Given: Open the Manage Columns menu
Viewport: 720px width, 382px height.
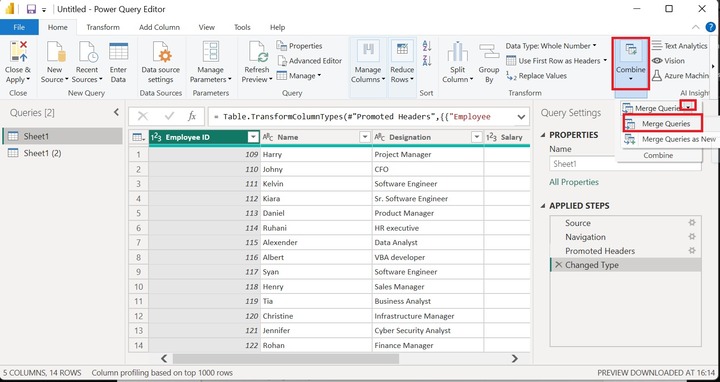Looking at the screenshot, I should click(368, 62).
